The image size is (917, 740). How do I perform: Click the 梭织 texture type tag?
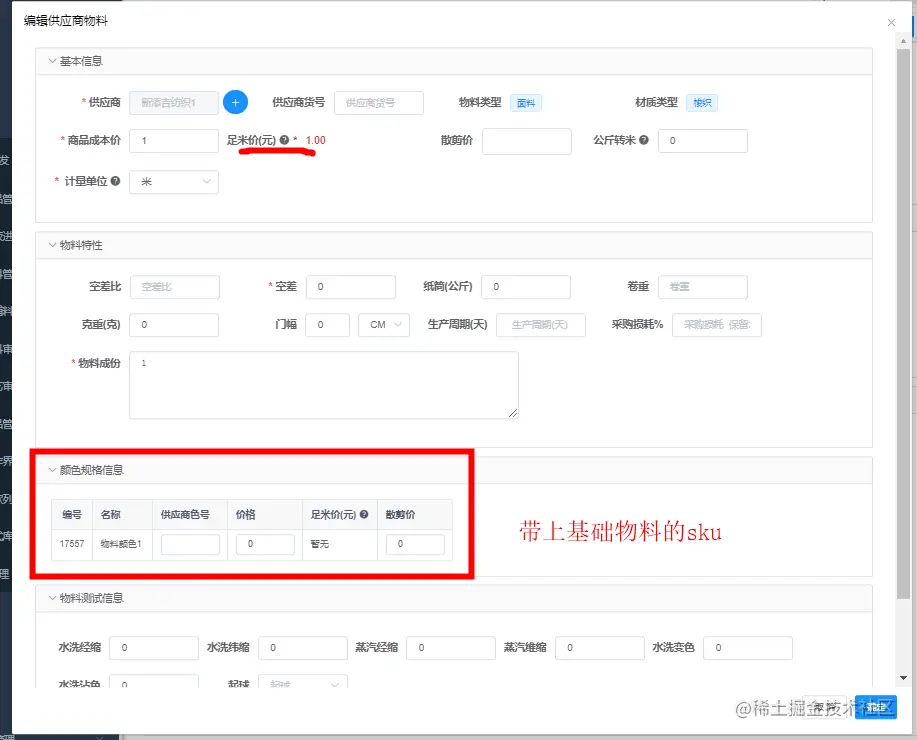coord(702,103)
